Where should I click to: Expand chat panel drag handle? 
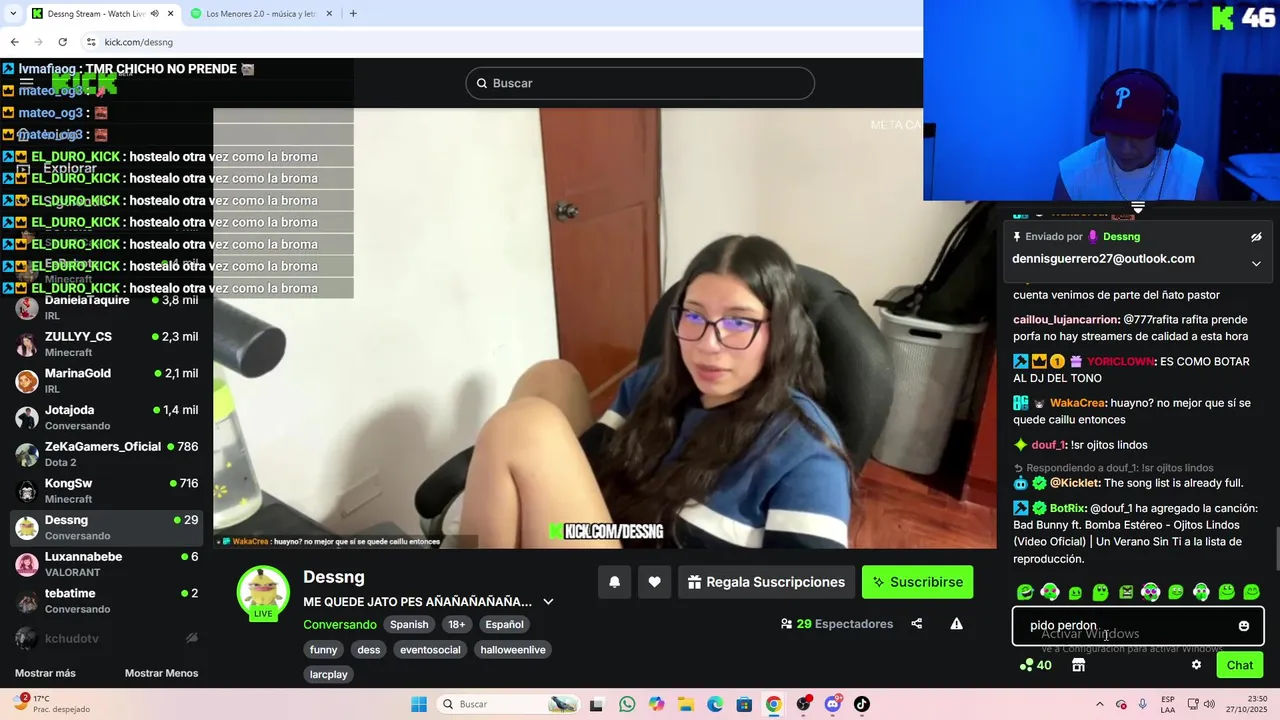[1138, 208]
